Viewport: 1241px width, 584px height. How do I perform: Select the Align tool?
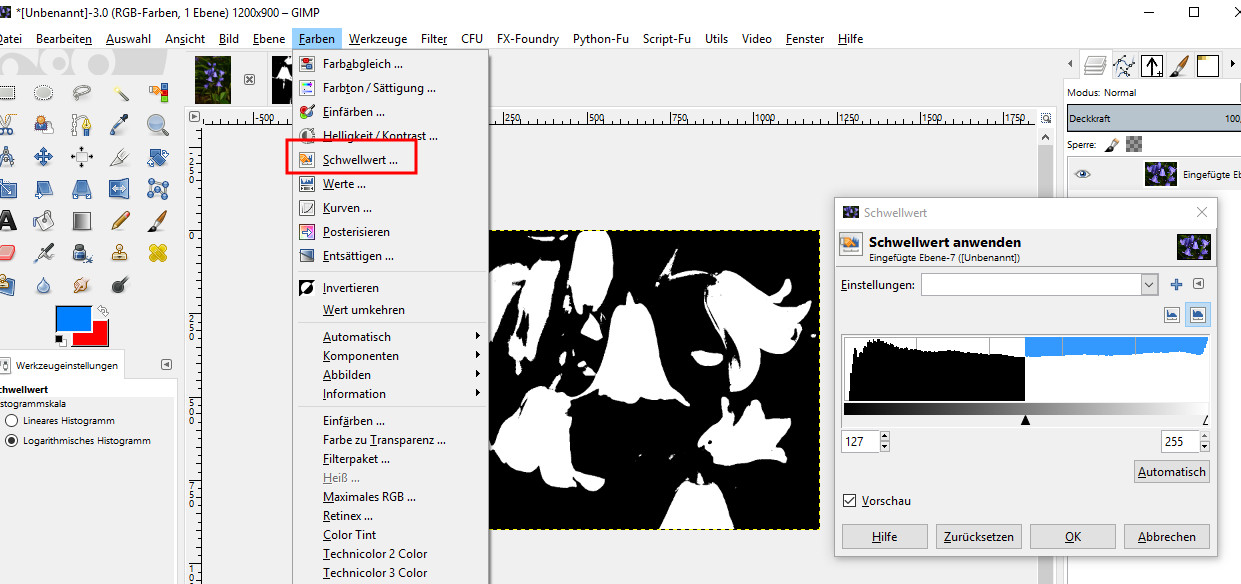pyautogui.click(x=82, y=157)
